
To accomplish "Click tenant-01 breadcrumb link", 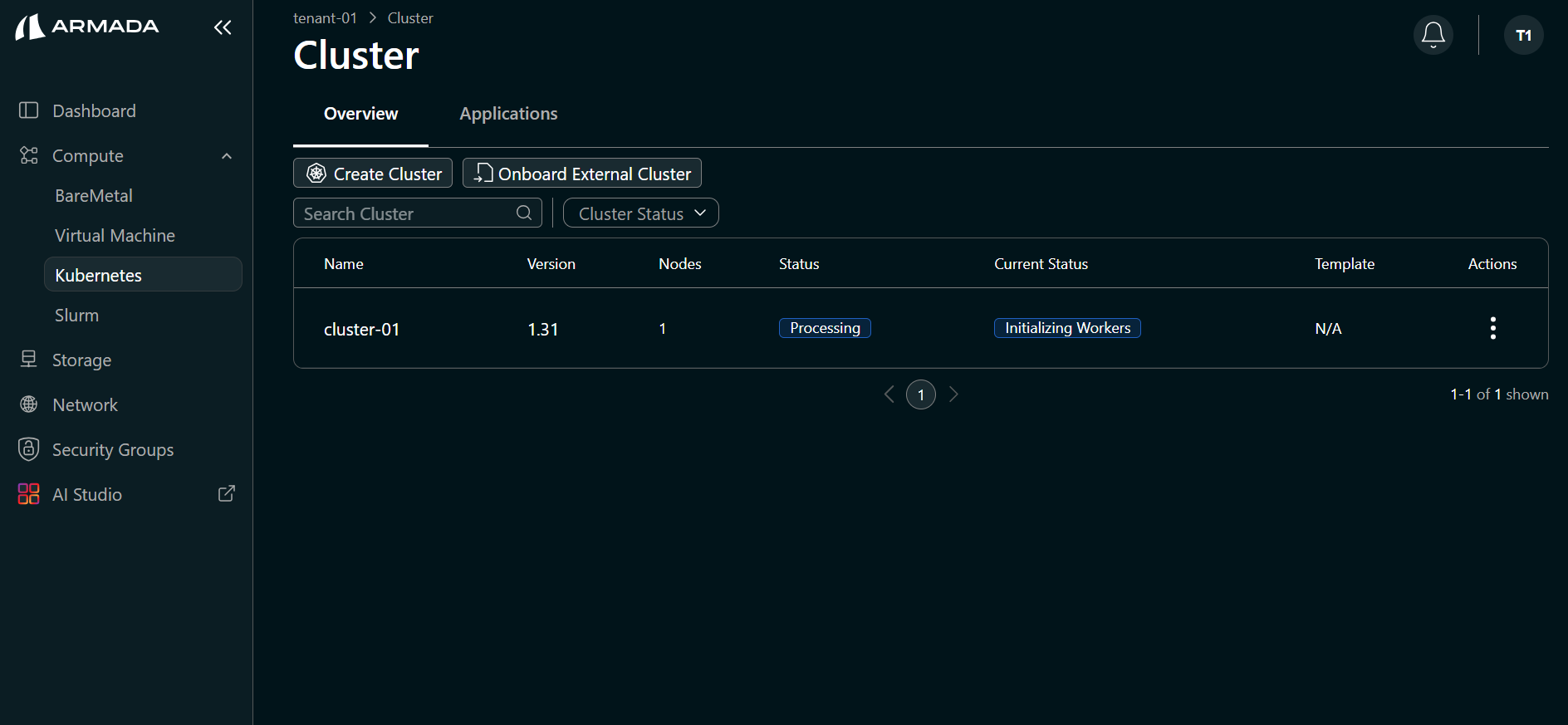I will coord(325,17).
